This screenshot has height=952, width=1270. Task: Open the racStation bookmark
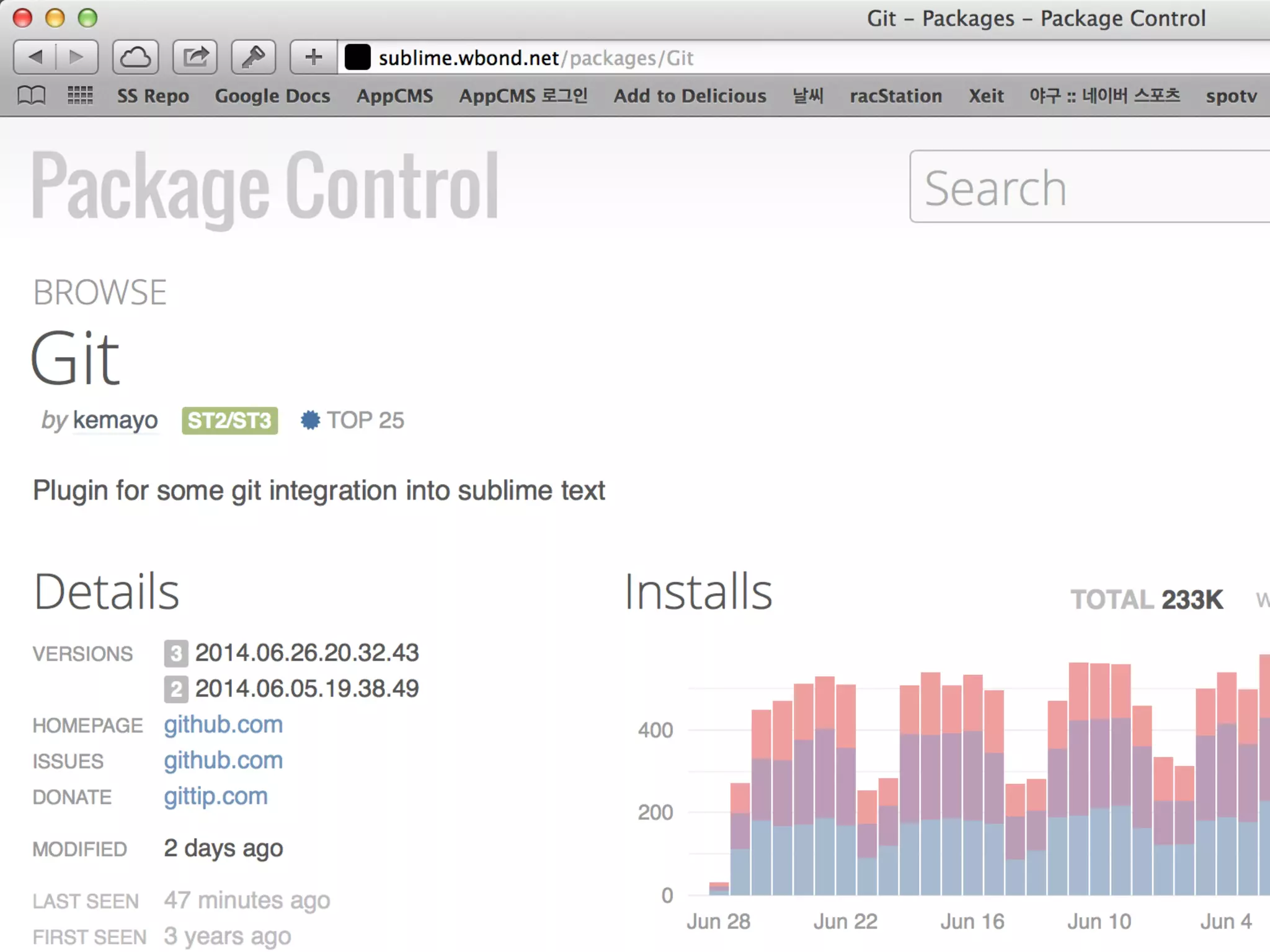tap(895, 96)
